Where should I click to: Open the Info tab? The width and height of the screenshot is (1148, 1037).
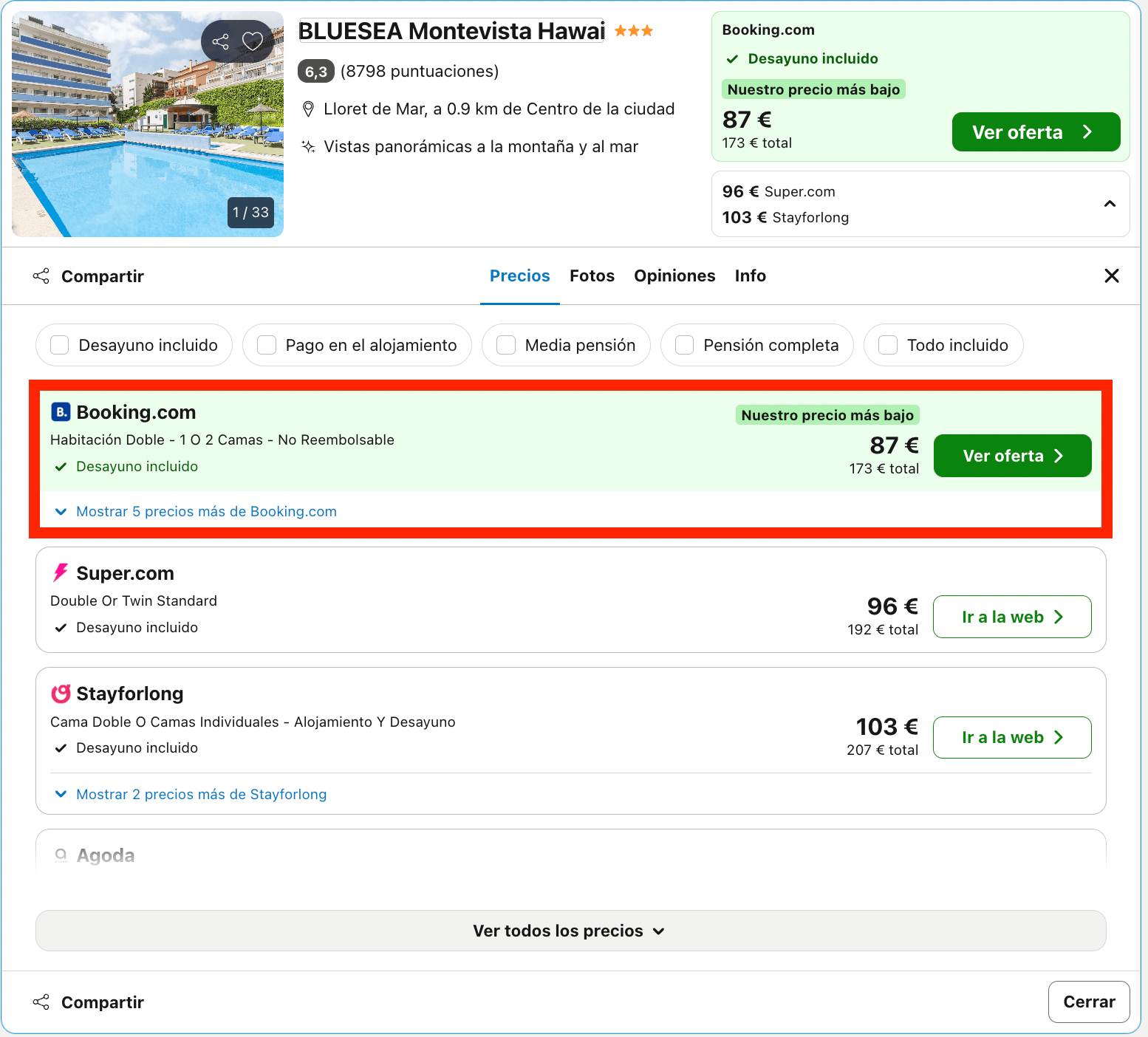pos(751,275)
